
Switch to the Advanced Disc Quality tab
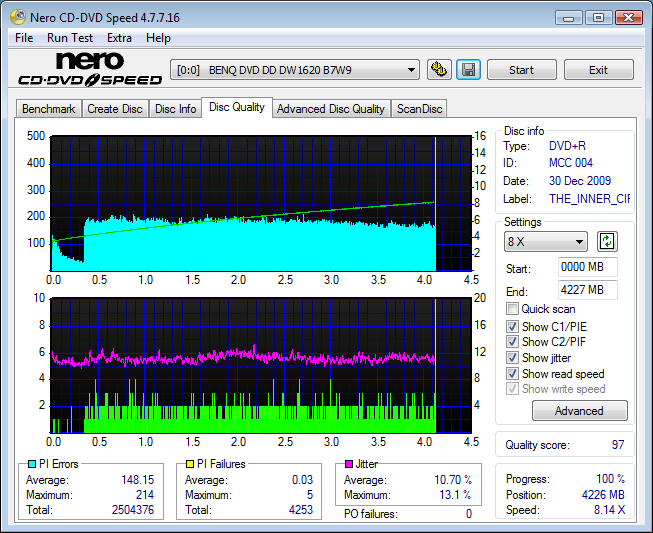(330, 109)
